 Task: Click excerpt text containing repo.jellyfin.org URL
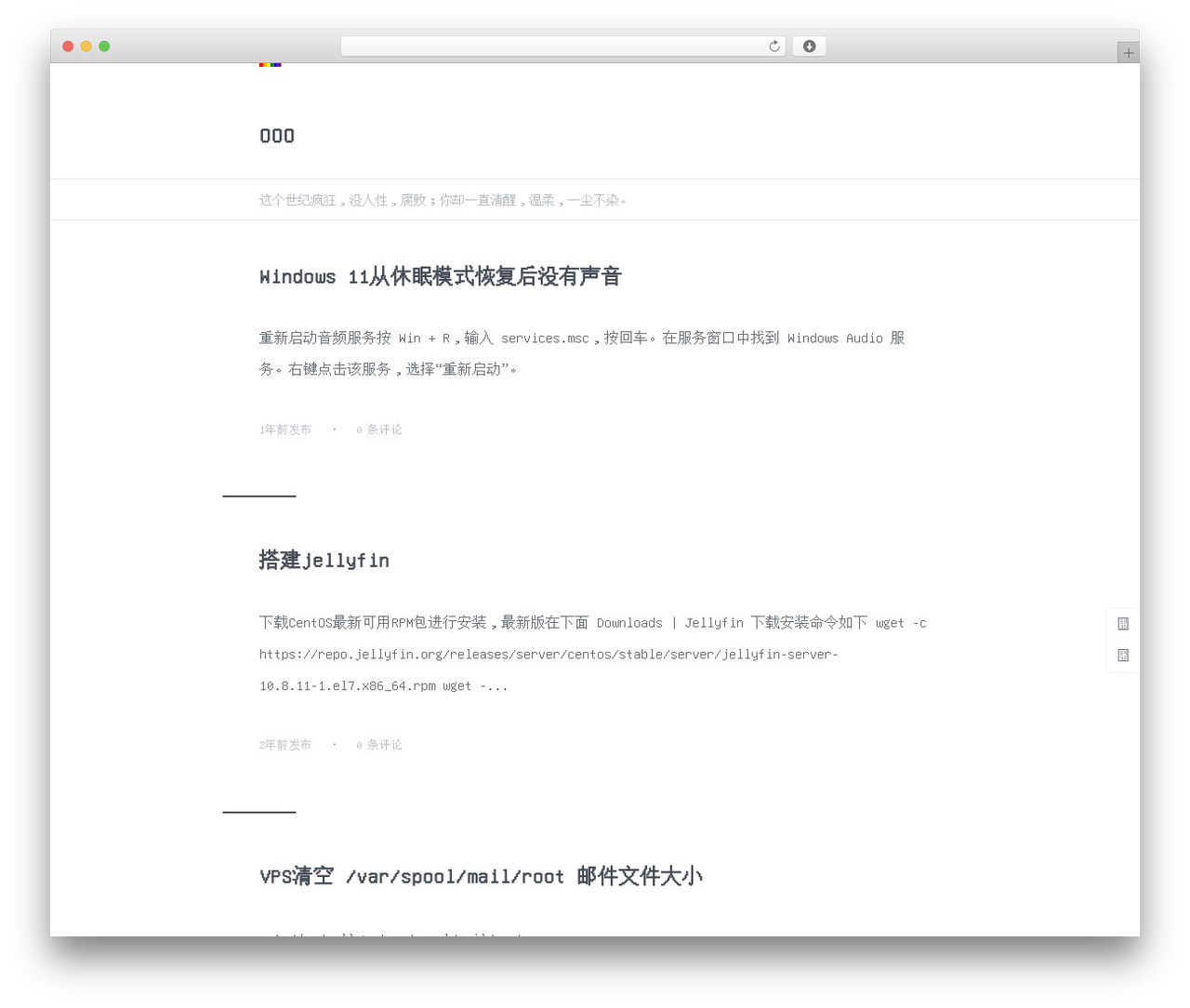593,654
